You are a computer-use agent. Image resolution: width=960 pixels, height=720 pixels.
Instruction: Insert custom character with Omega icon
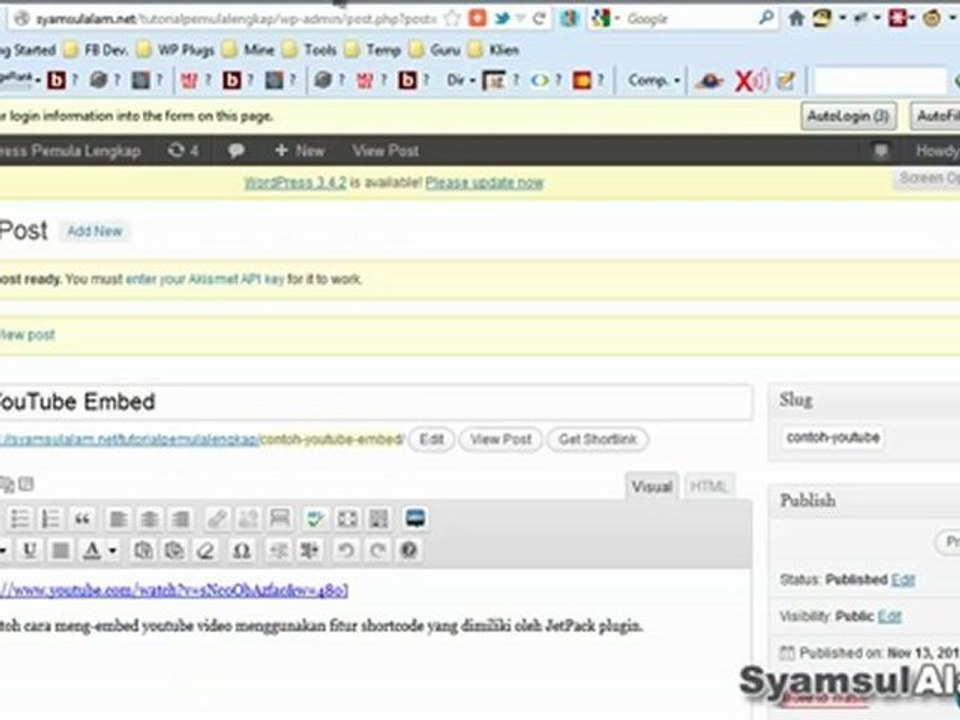click(x=241, y=550)
